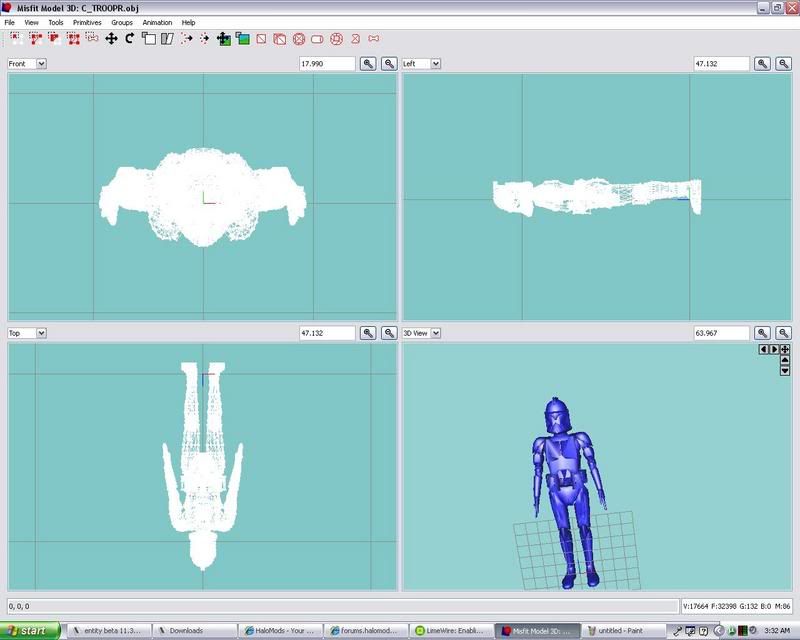The image size is (800, 640).
Task: Activate the Move tool four-arrow icon
Action: coord(111,38)
